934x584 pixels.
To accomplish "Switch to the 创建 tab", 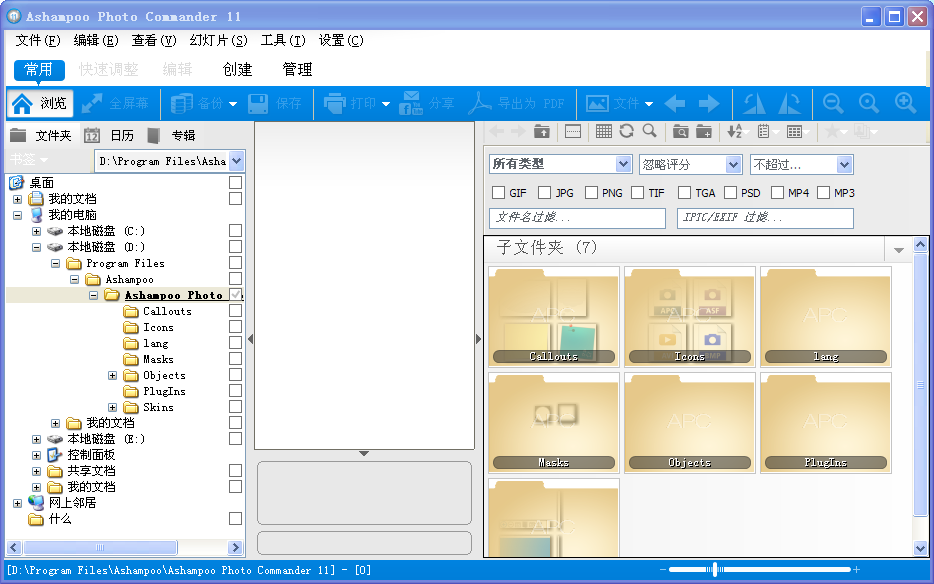I will tap(237, 69).
